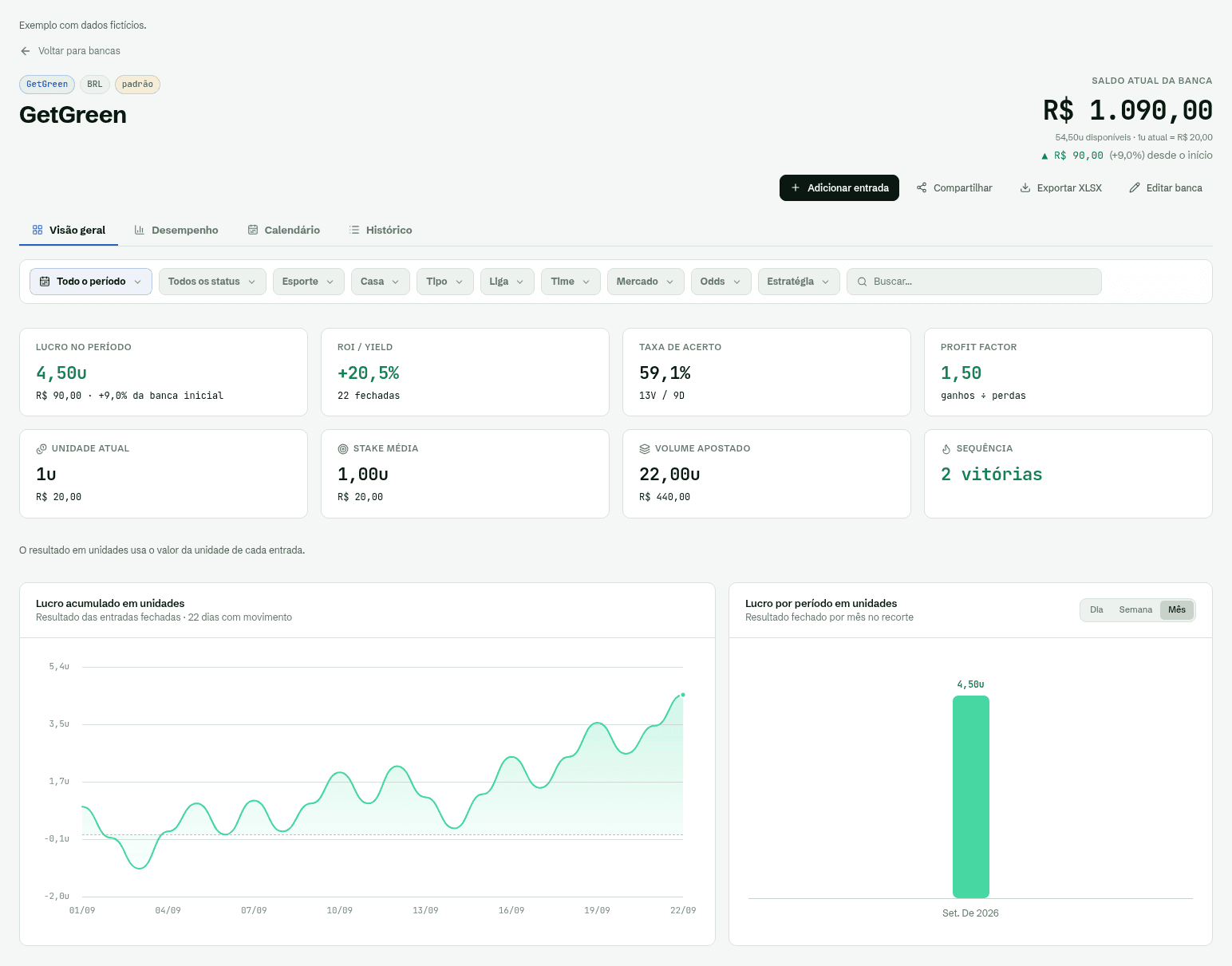Screen dimensions: 1232x966
Task: Click the 4,50u label above the bar
Action: click(x=970, y=684)
